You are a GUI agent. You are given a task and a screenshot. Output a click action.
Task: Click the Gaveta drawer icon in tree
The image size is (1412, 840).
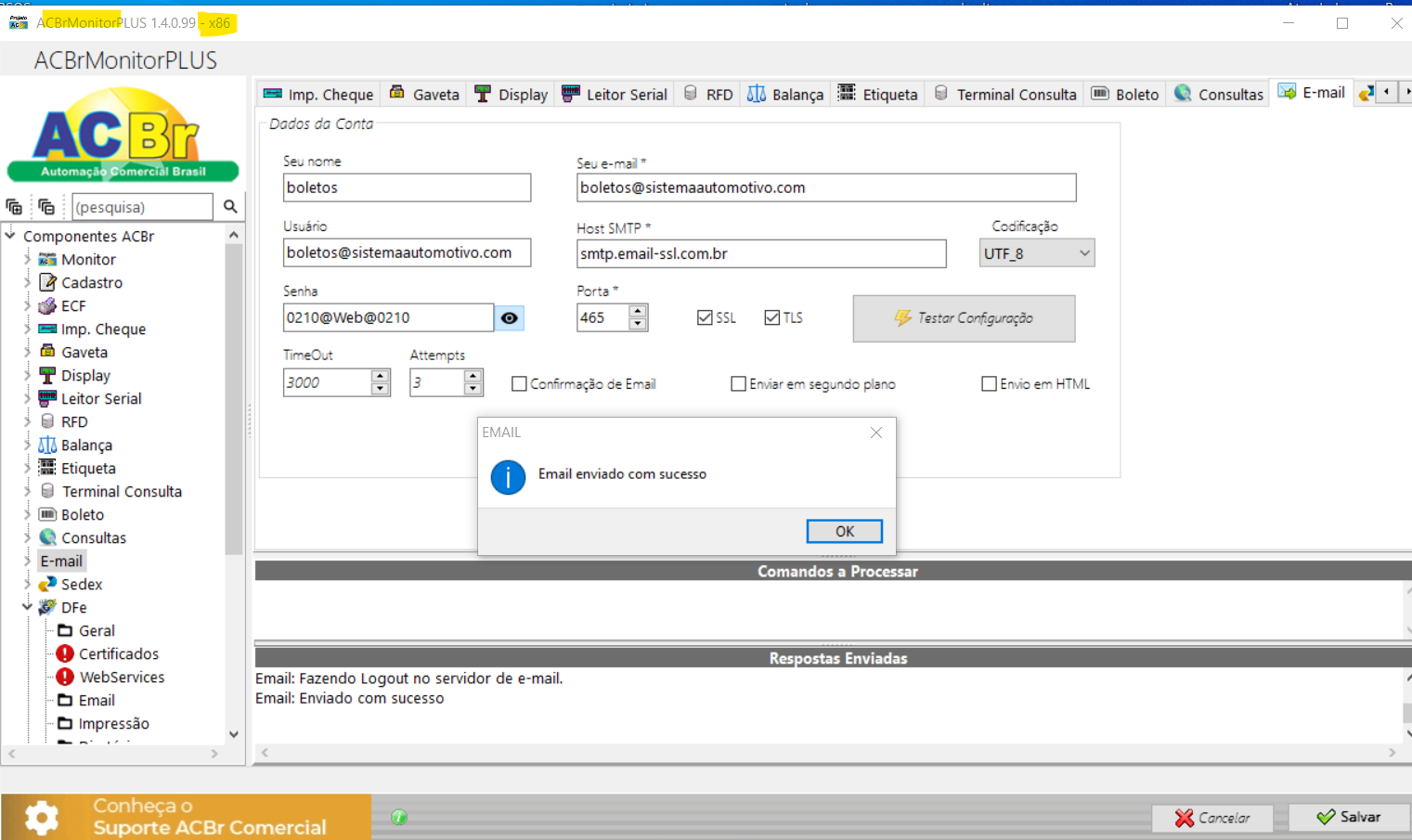[x=47, y=352]
